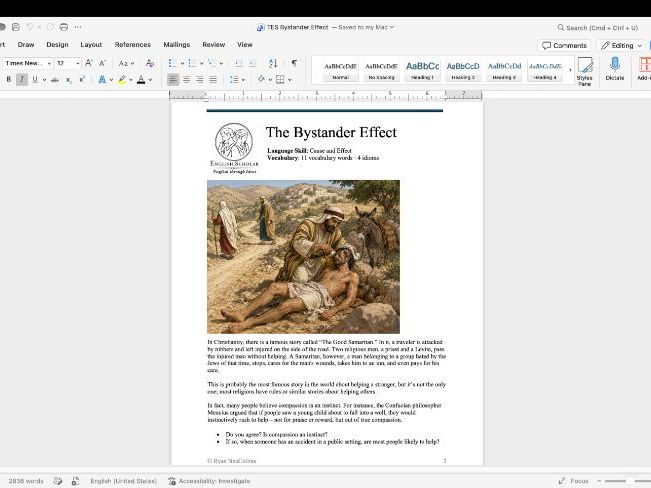Select the Good Samaritan picture in document
The height and width of the screenshot is (488, 651).
(303, 257)
